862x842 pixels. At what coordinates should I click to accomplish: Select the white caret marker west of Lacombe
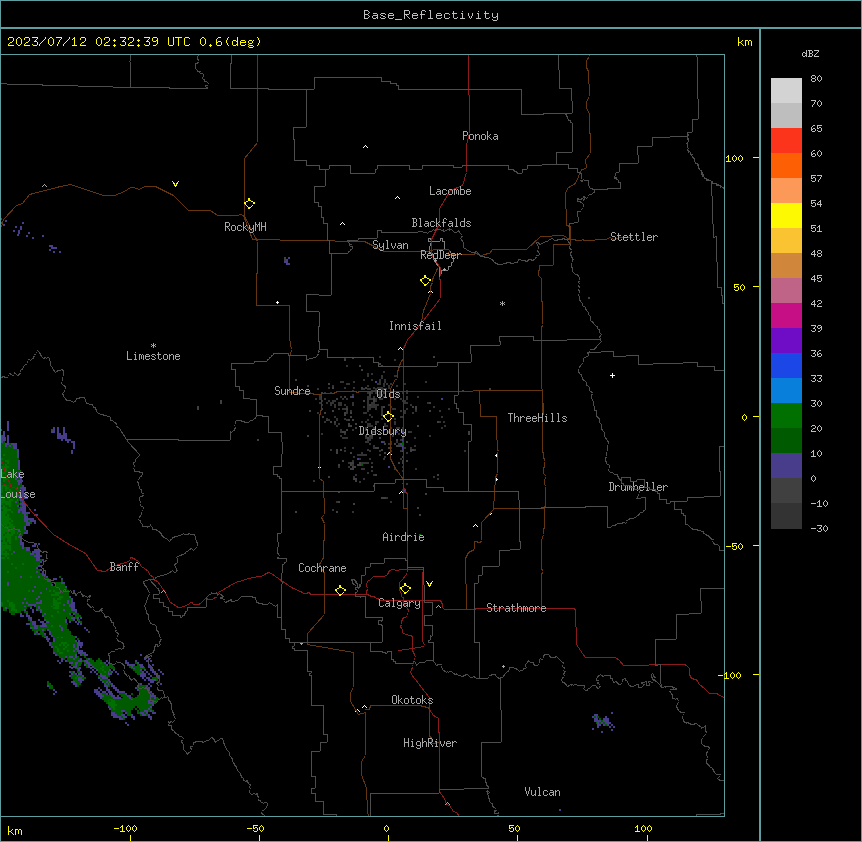point(397,198)
